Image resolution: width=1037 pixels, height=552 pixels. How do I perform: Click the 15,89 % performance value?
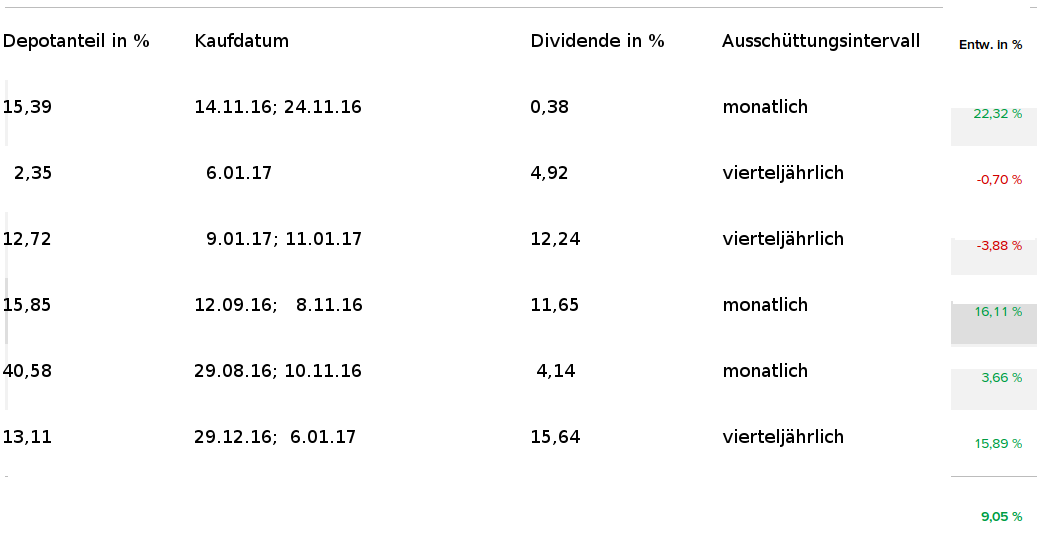[998, 444]
